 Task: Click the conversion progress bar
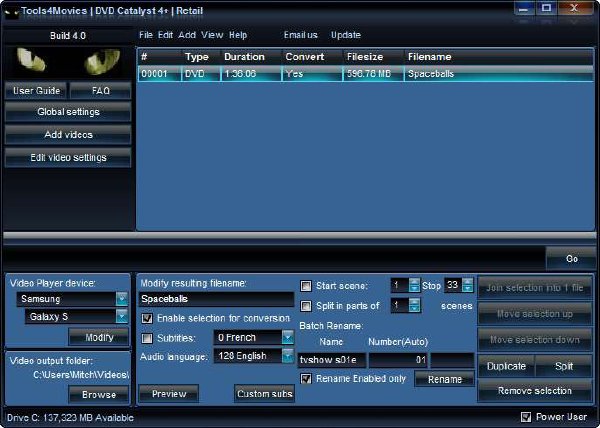click(x=300, y=238)
